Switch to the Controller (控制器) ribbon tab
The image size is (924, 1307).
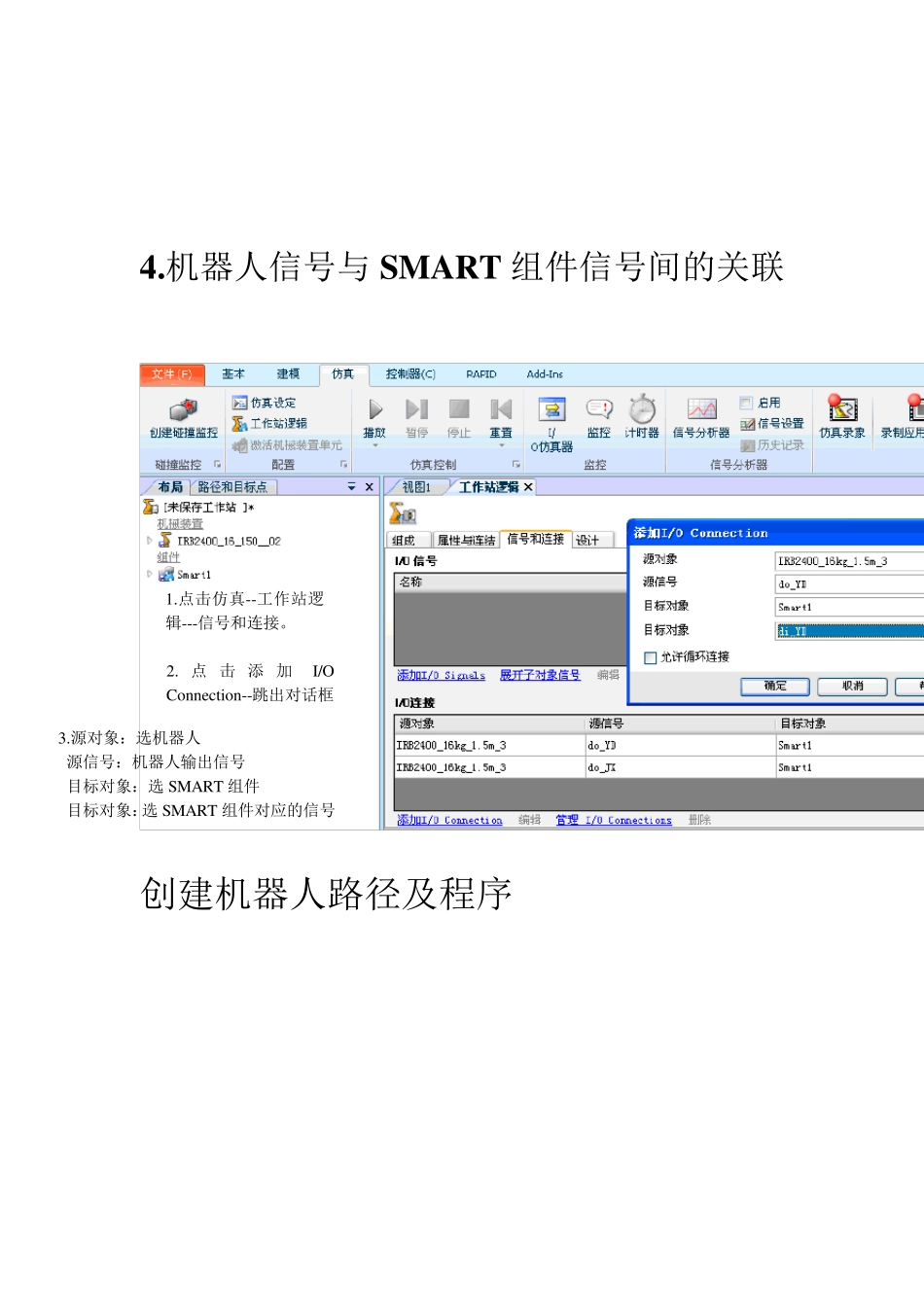410,374
